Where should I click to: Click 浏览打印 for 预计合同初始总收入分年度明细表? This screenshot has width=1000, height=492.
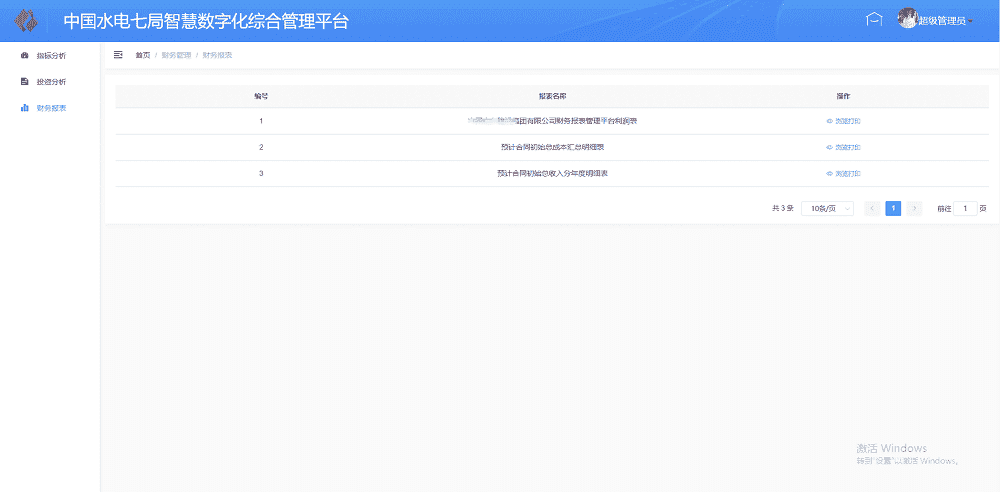[847, 173]
